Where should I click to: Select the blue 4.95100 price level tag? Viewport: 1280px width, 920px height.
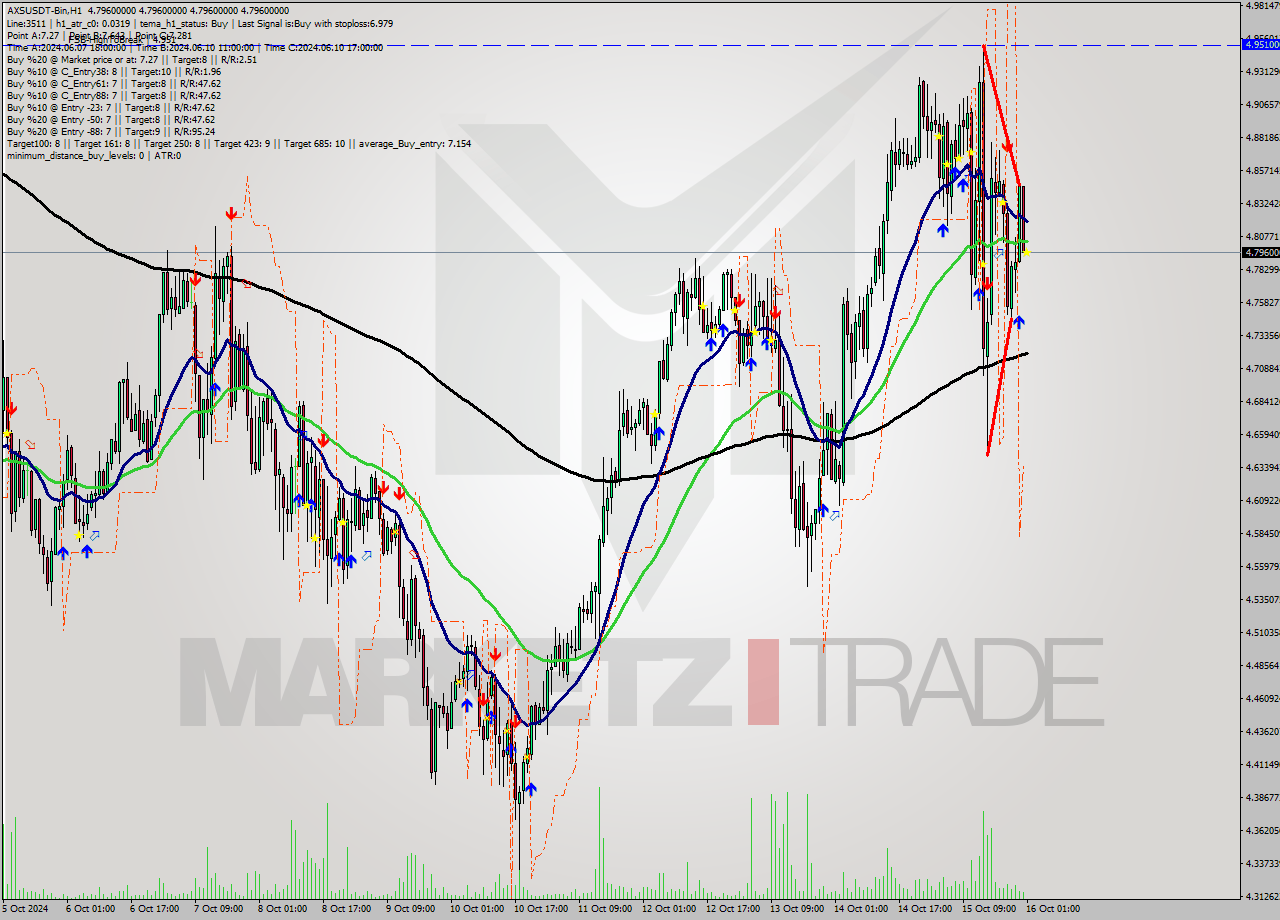pos(1260,44)
